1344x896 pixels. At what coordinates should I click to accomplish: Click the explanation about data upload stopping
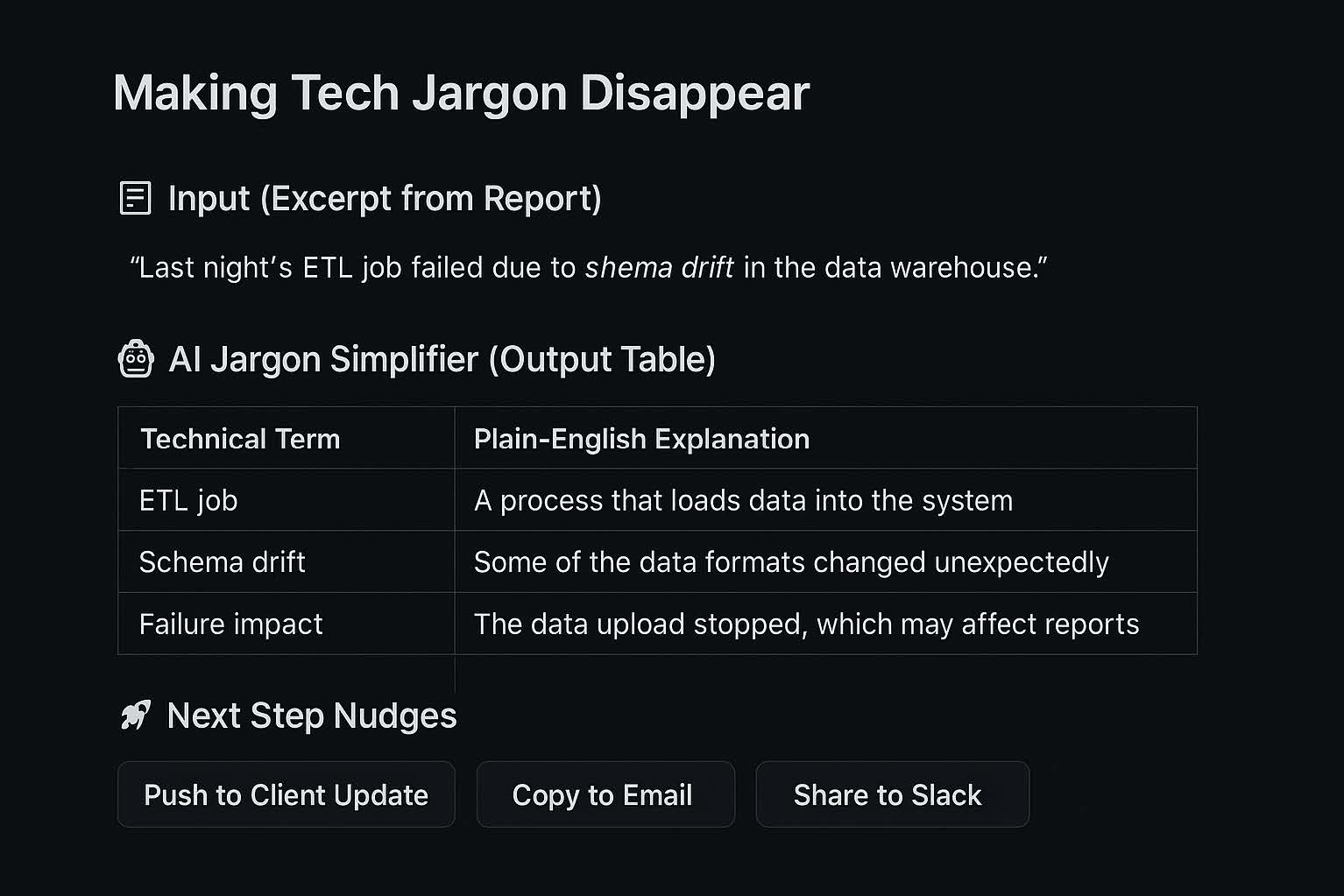pyautogui.click(x=806, y=624)
